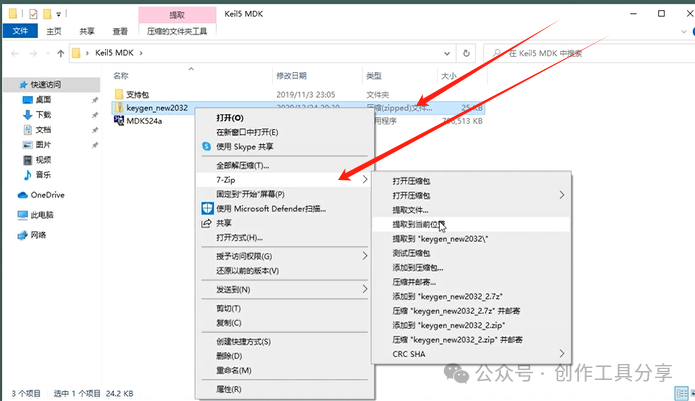Choose 压缩并邮寄... in 7-Zip submenu
695x401 pixels.
(471, 282)
